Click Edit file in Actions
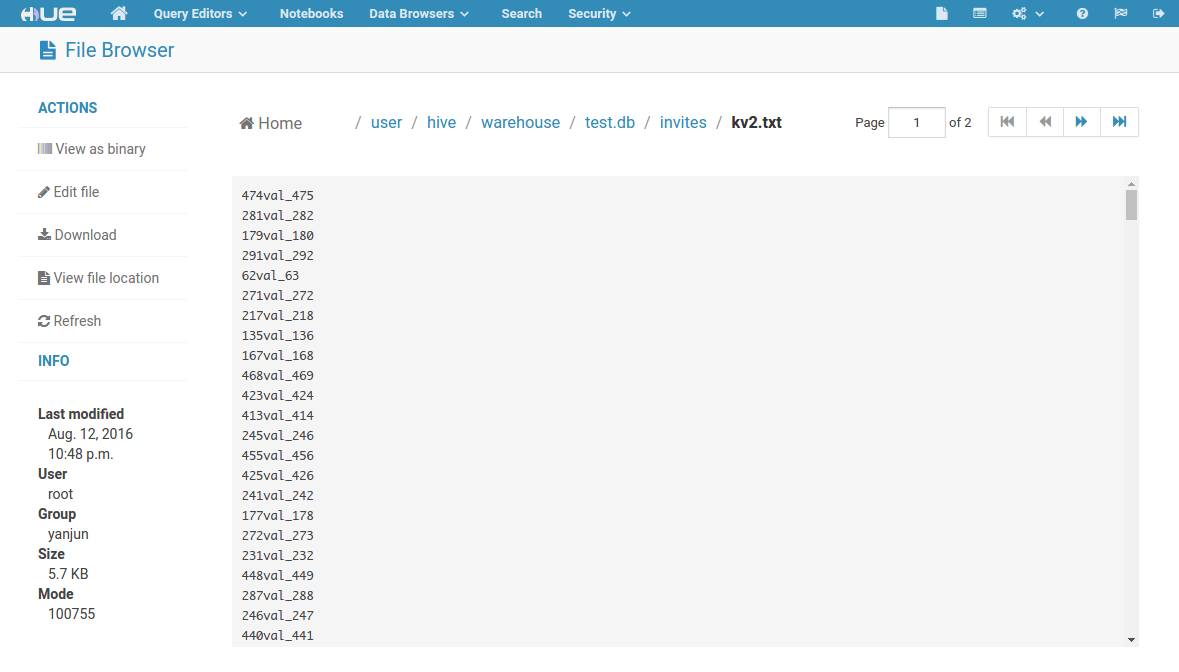Image resolution: width=1179 pixels, height=672 pixels. coord(69,192)
